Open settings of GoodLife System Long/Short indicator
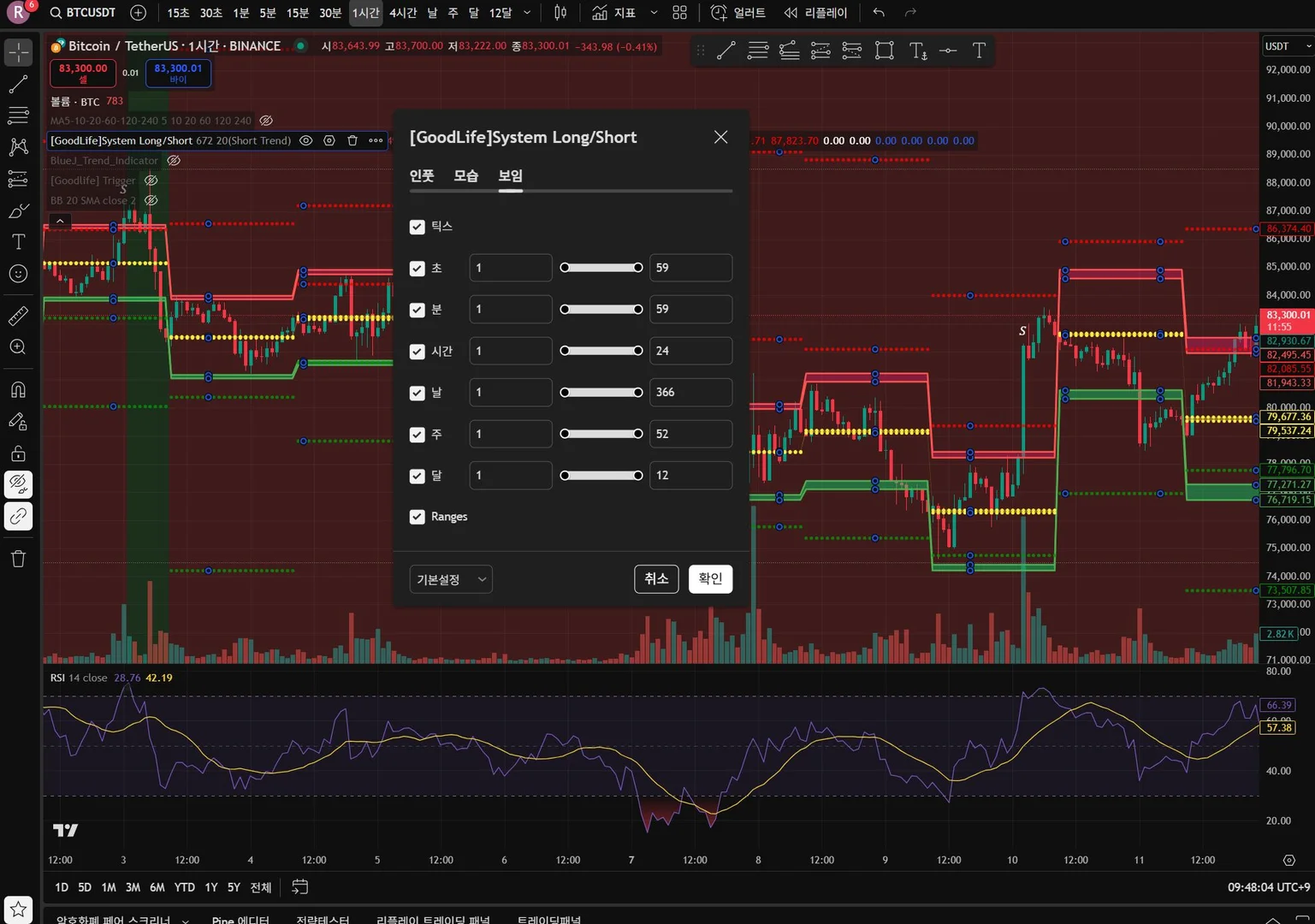 [329, 140]
